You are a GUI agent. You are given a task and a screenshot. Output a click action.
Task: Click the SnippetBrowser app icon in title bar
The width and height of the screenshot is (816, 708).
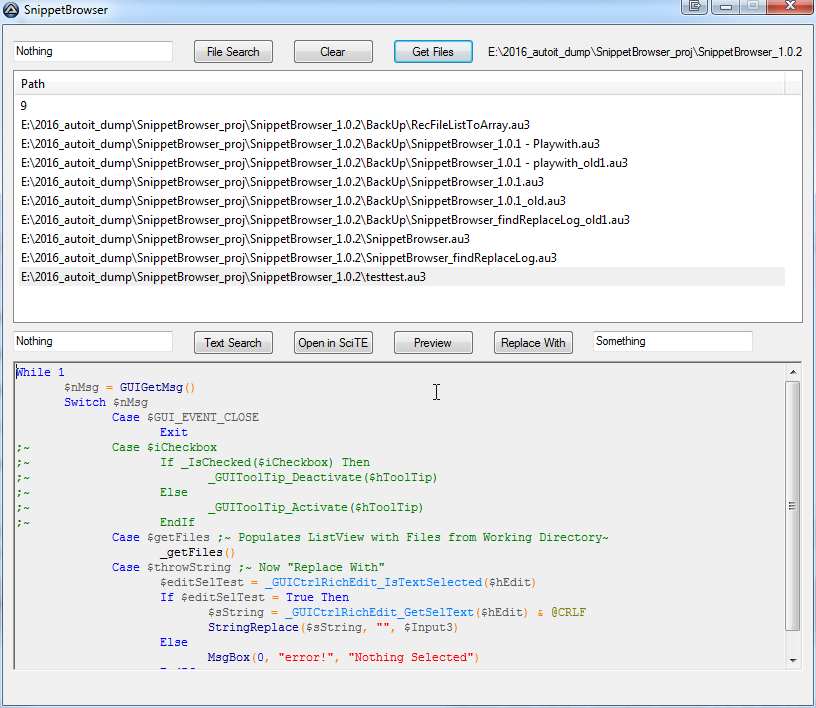coord(11,10)
